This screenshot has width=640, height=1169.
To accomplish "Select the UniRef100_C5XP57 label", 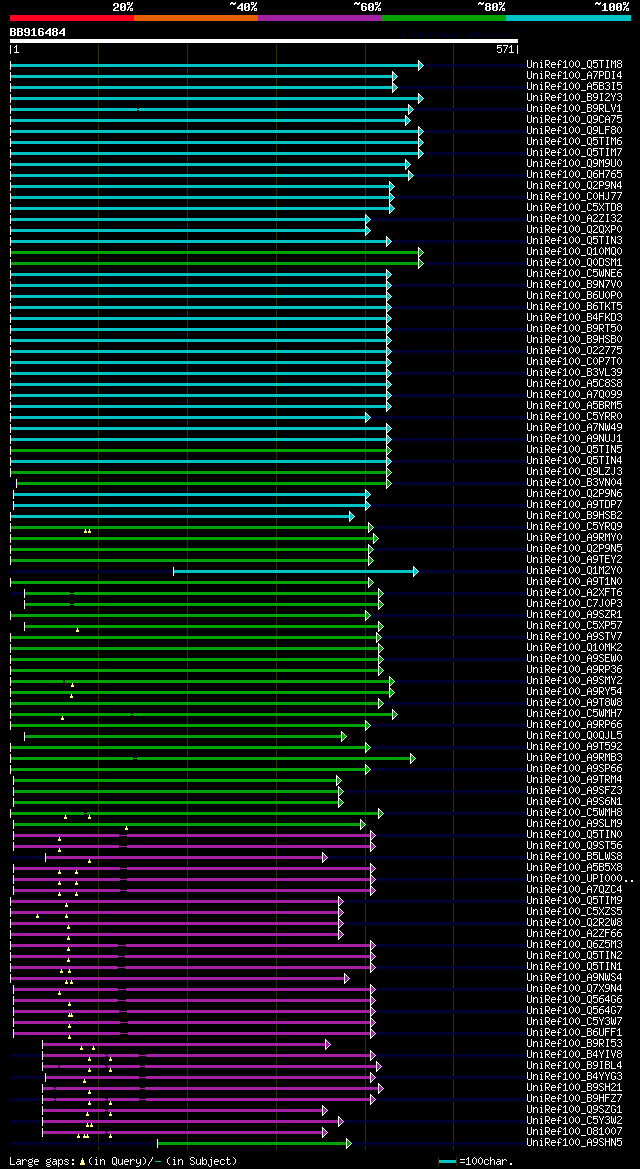I will [x=574, y=626].
